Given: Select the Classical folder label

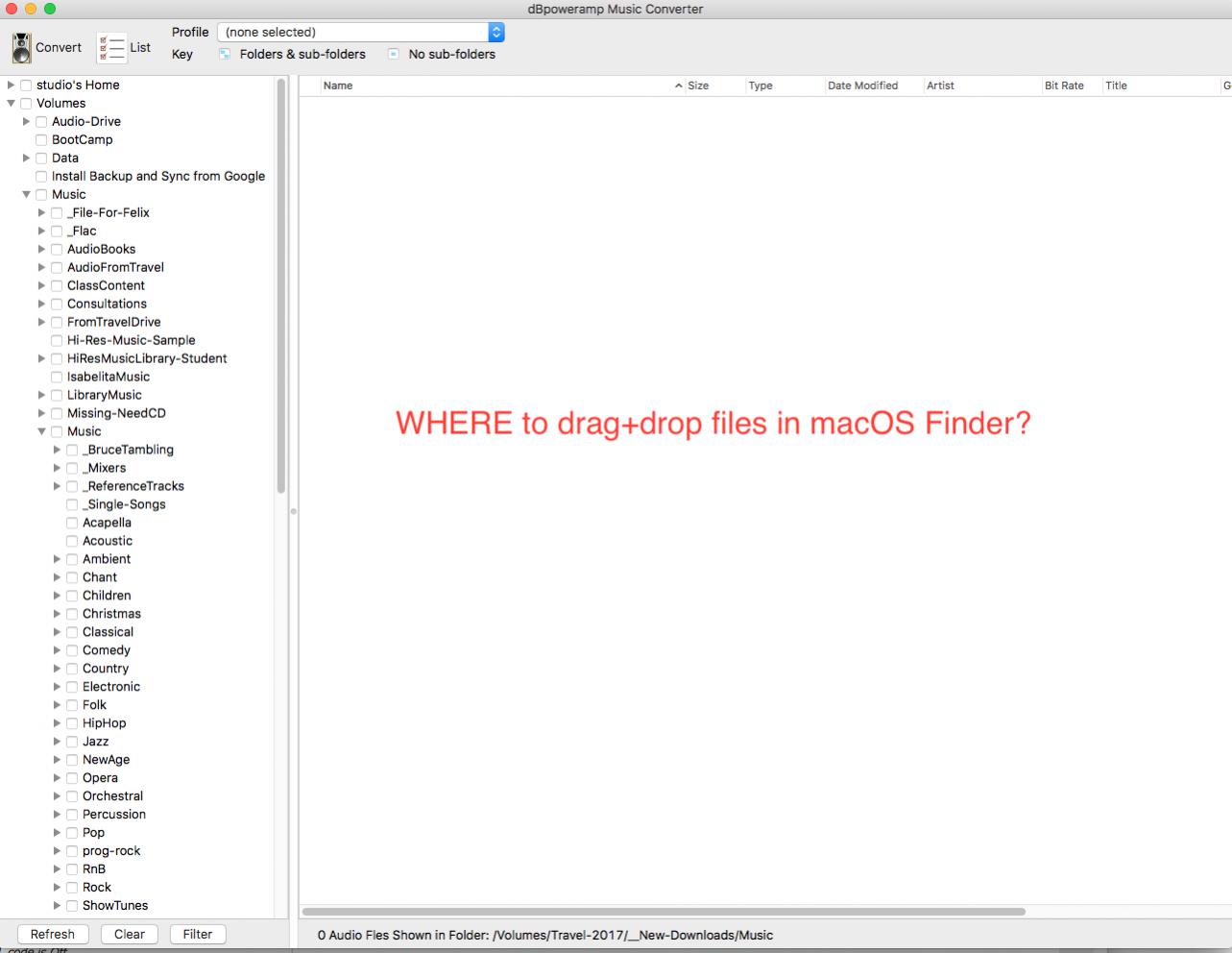Looking at the screenshot, I should coord(108,633).
